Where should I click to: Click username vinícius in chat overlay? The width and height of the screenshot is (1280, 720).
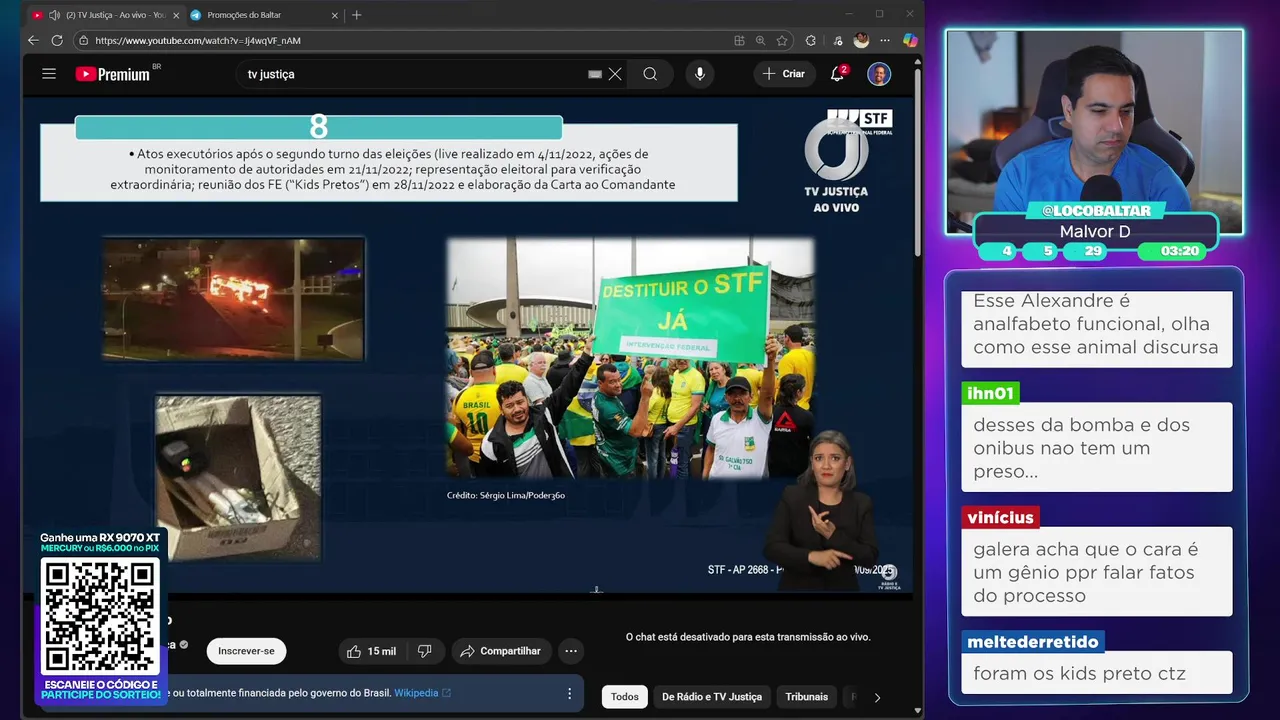(1000, 517)
